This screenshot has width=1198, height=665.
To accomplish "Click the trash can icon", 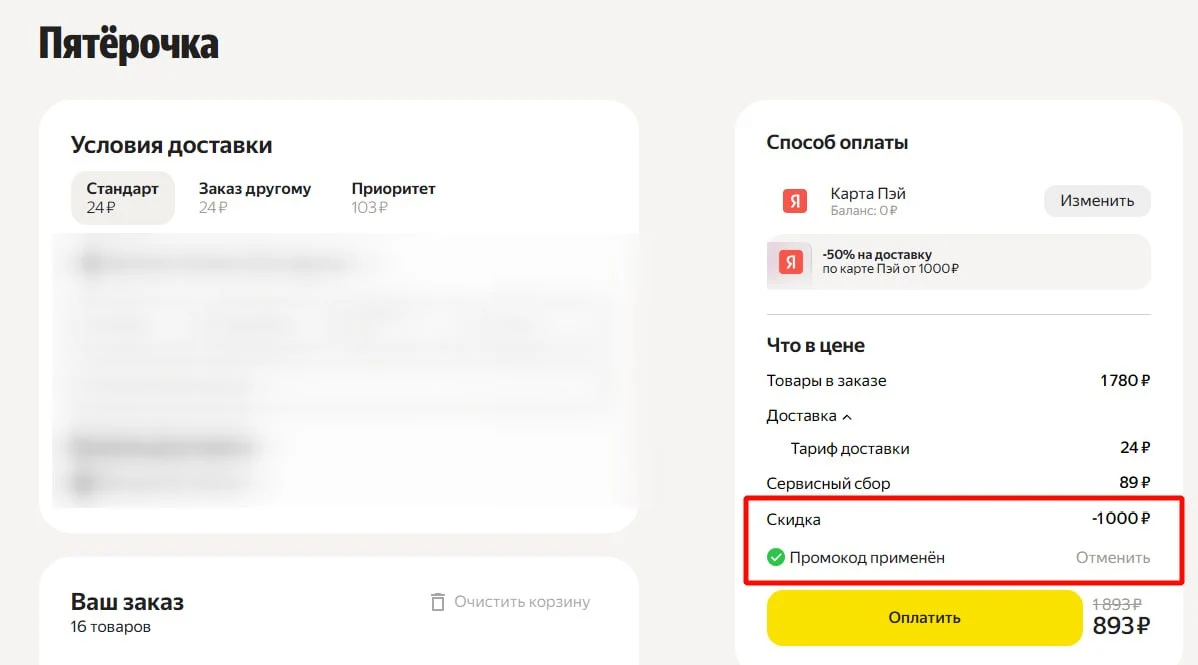I will tap(438, 602).
